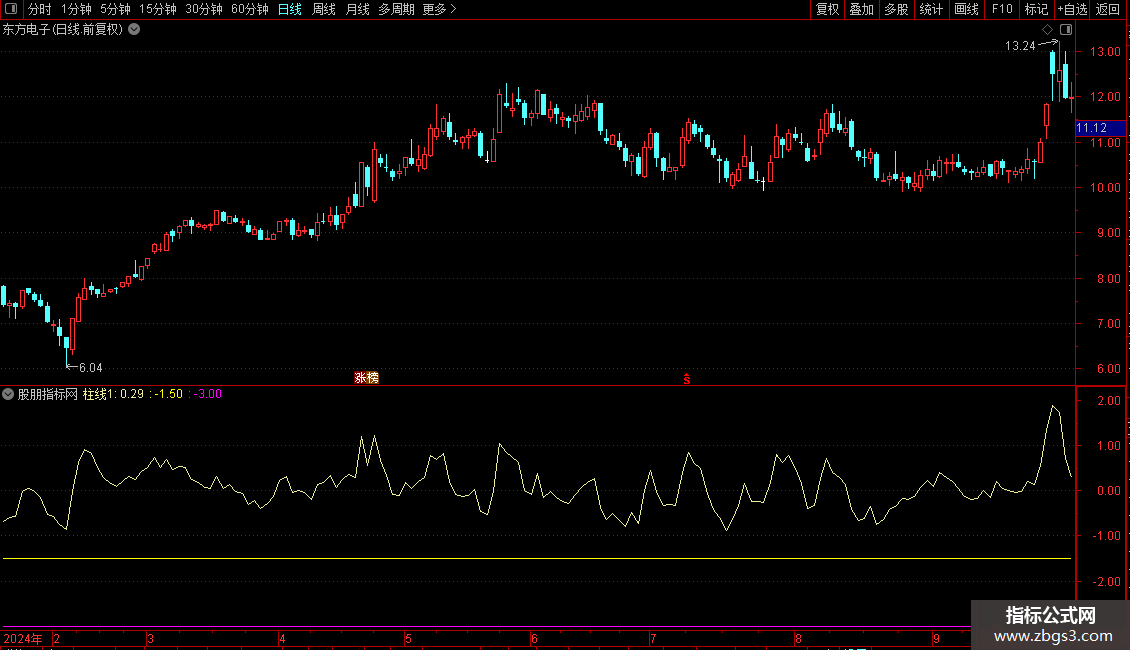Click the 叠加 overlay button
Viewport: 1130px width, 650px height.
pyautogui.click(x=862, y=9)
